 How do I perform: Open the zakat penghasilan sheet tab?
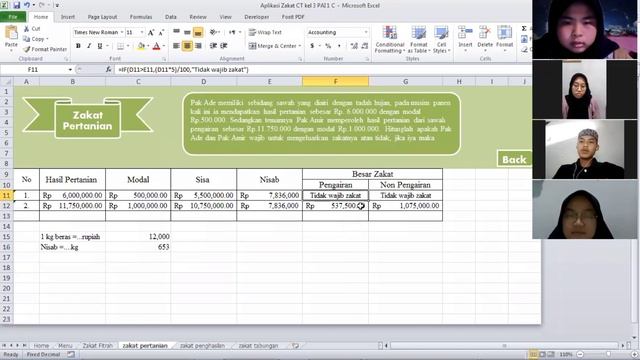pyautogui.click(x=202, y=345)
